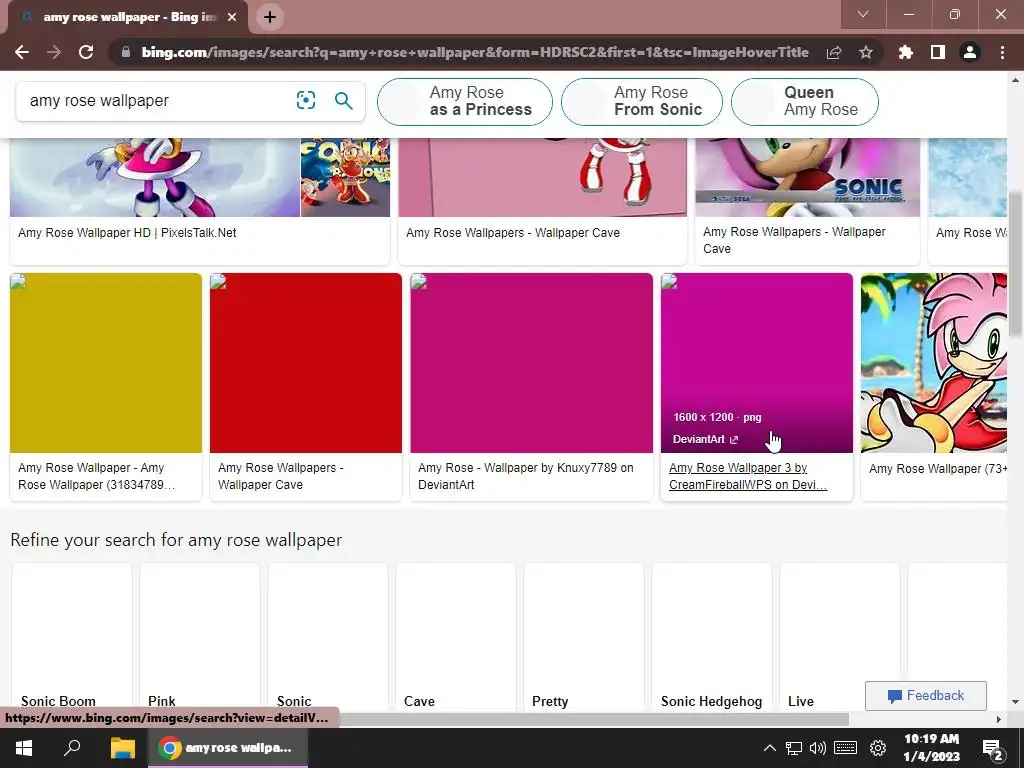Click Chrome taskbar button amy rose wallpa...
This screenshot has width=1024, height=768.
click(x=228, y=748)
